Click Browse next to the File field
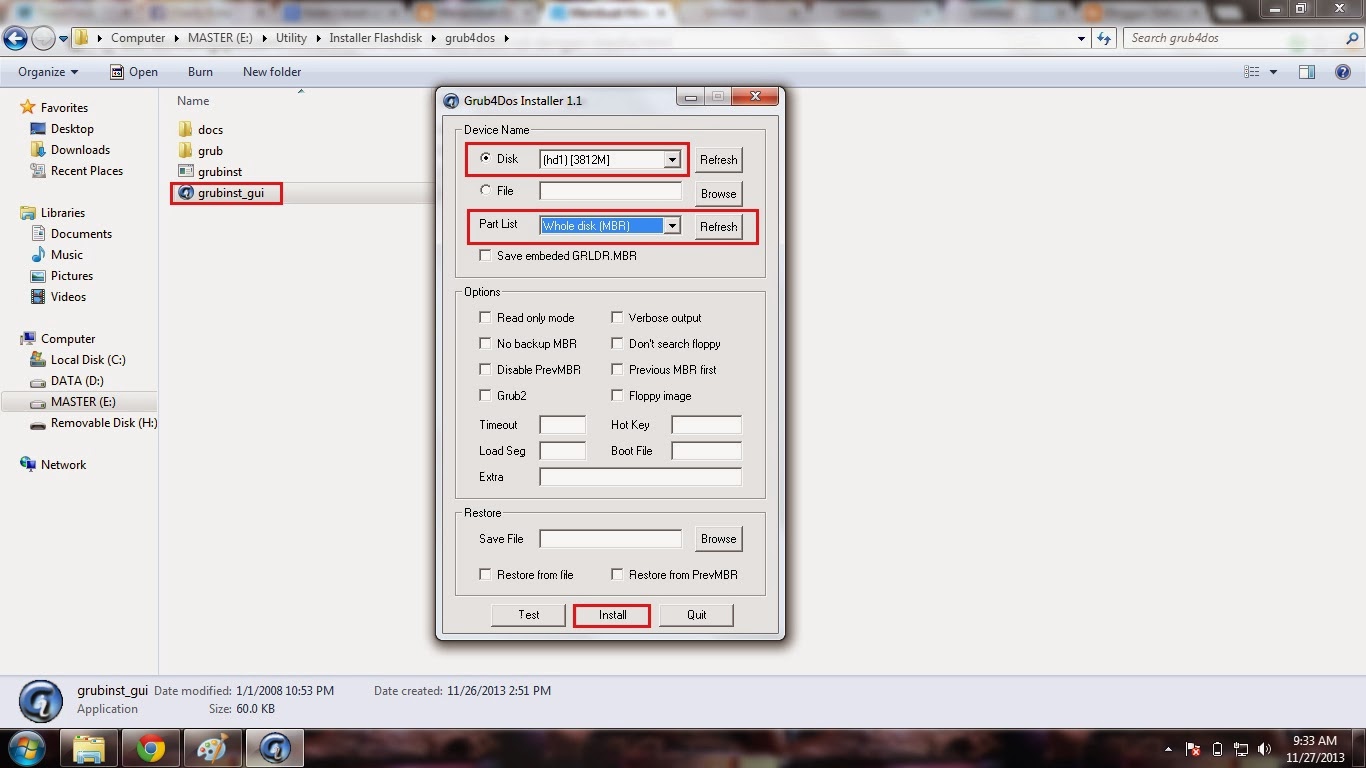Viewport: 1366px width, 768px height. coord(718,194)
